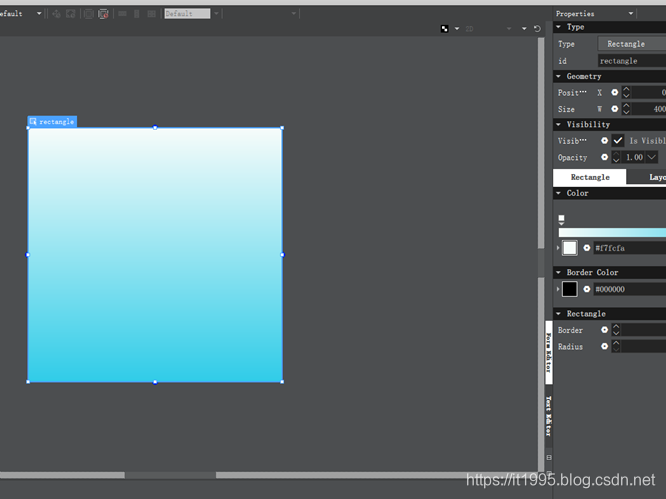Open binding menu for Border width
The image size is (666, 499).
pos(604,330)
